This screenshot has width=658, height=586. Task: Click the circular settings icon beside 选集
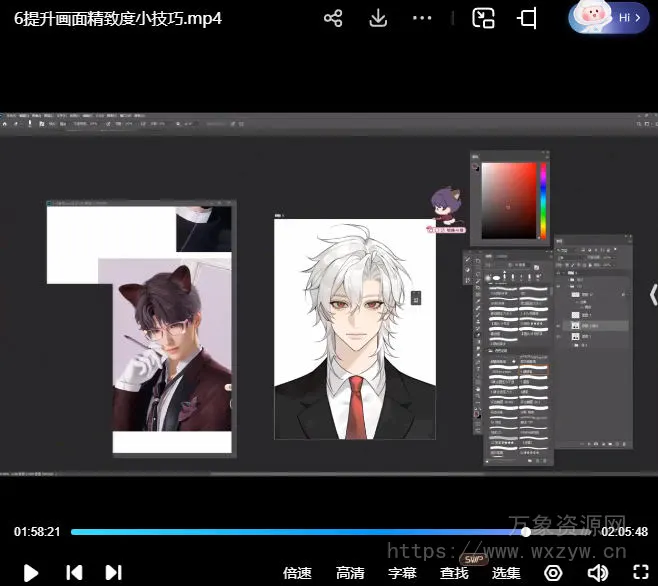coord(553,573)
